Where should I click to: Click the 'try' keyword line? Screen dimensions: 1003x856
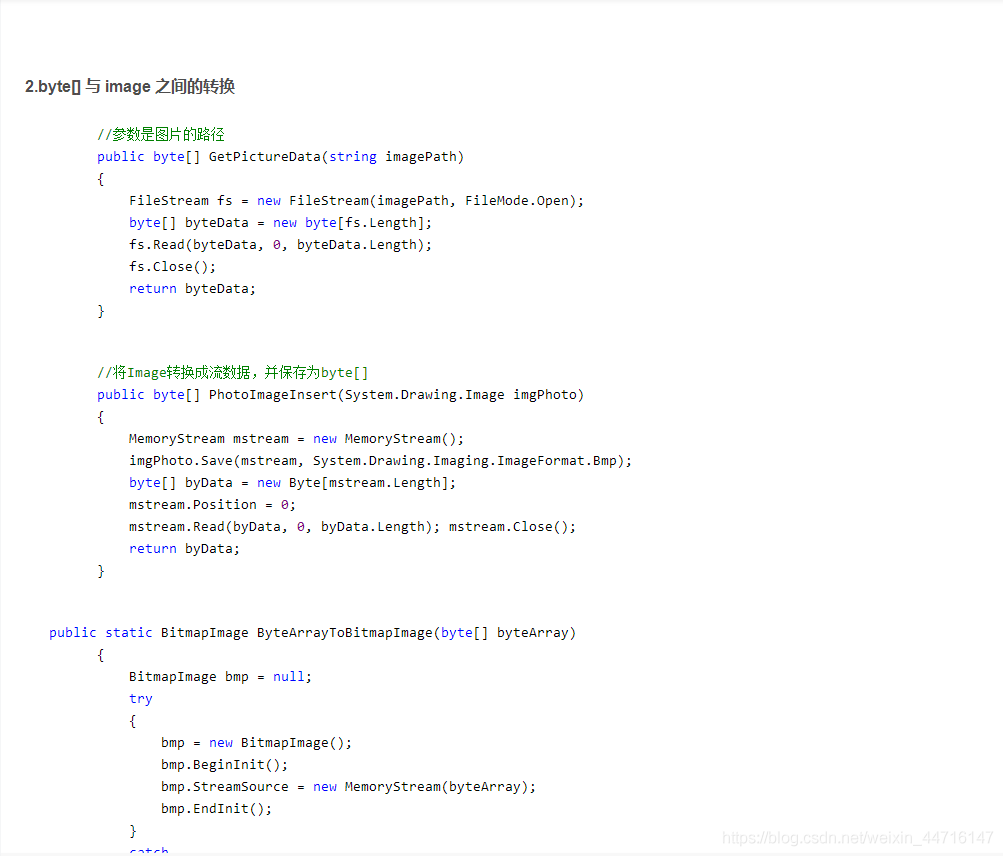coord(141,699)
